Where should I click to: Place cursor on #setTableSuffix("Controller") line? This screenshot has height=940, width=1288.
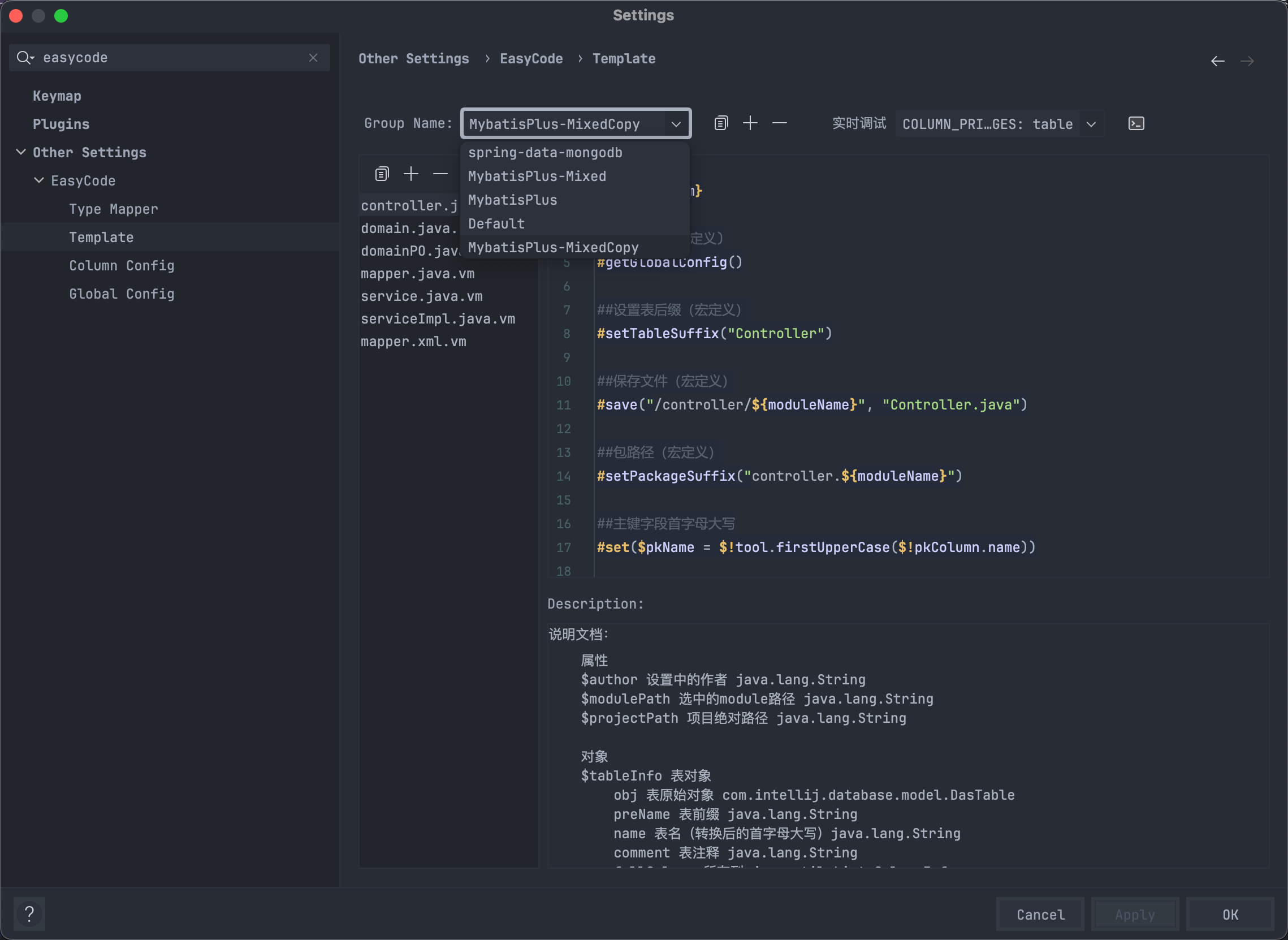(715, 334)
